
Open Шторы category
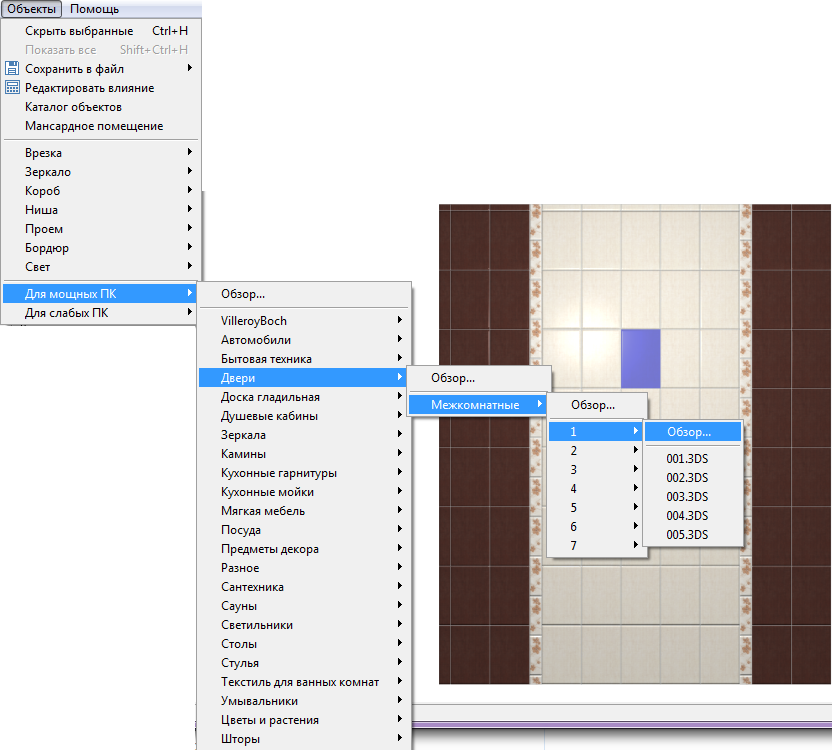(304, 739)
